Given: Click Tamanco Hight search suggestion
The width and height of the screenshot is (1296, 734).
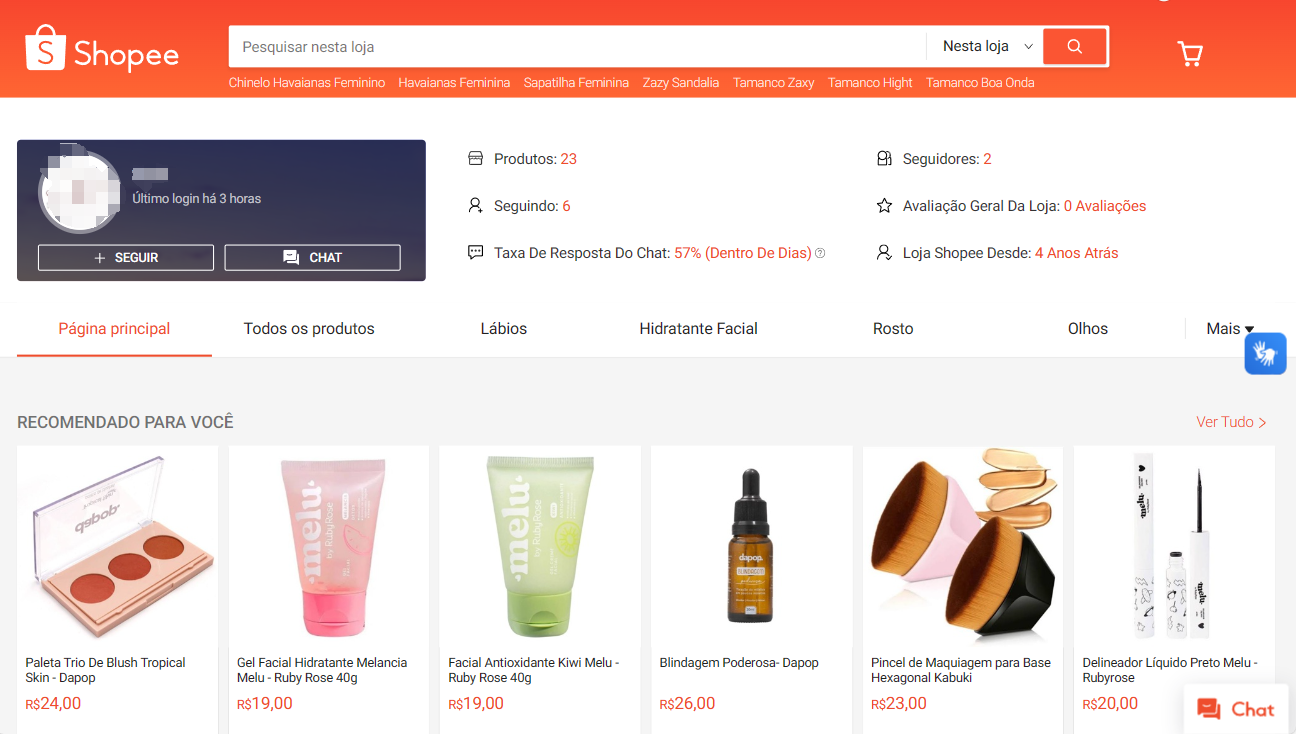Looking at the screenshot, I should click(x=870, y=83).
